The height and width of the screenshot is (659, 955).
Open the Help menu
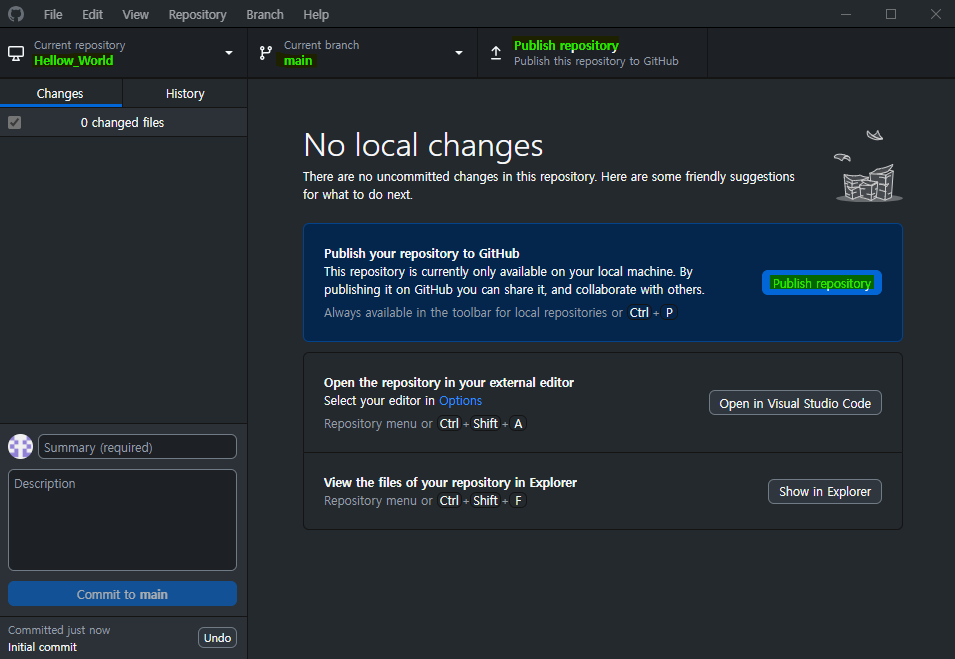316,14
